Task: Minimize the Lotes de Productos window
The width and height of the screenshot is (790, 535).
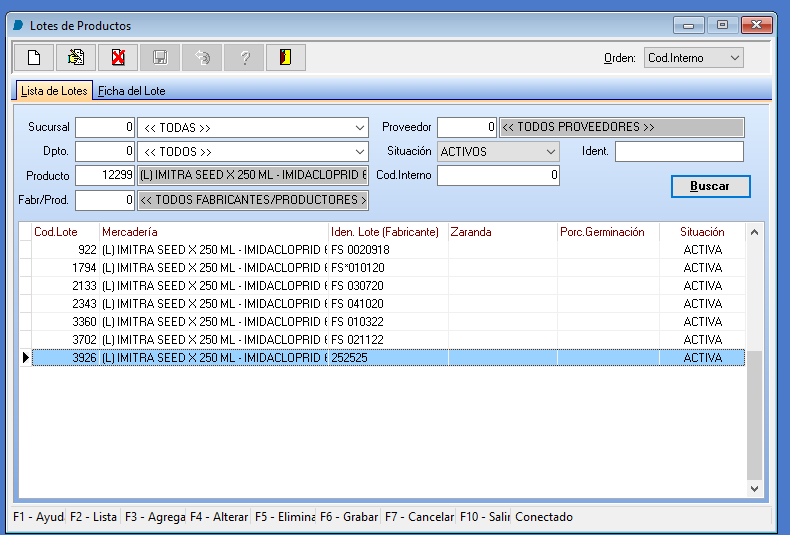Action: coord(689,25)
